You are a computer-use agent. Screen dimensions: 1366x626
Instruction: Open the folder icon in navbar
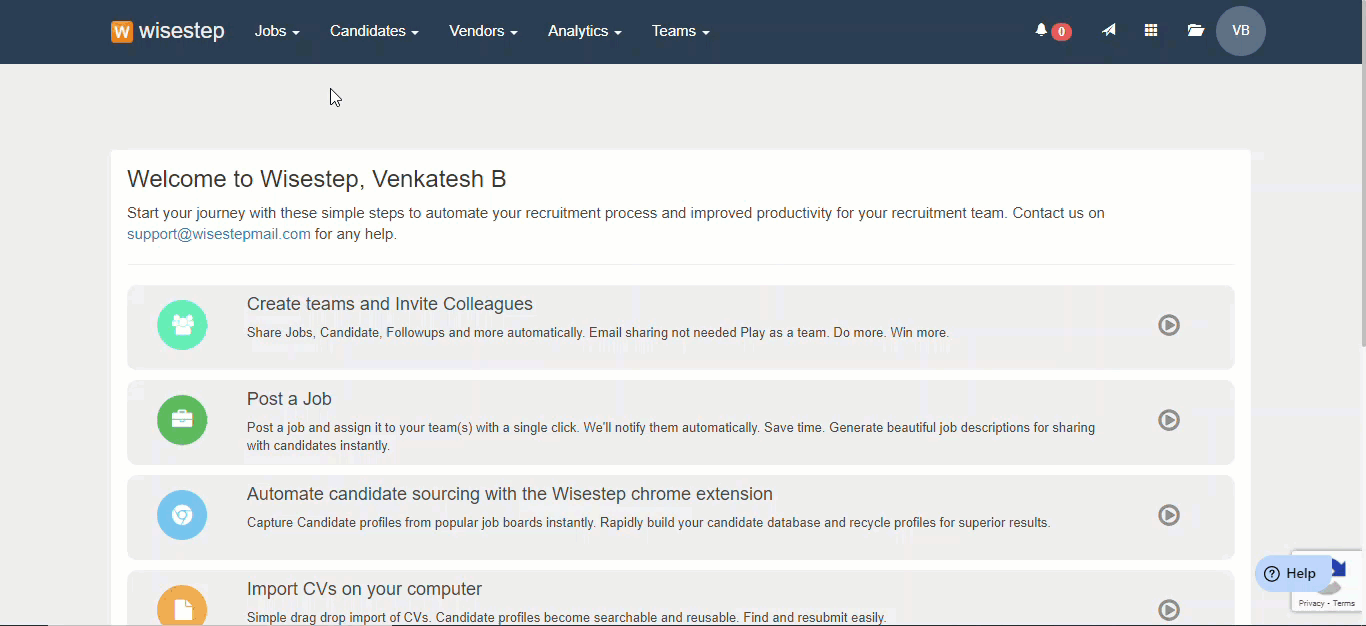pos(1195,31)
